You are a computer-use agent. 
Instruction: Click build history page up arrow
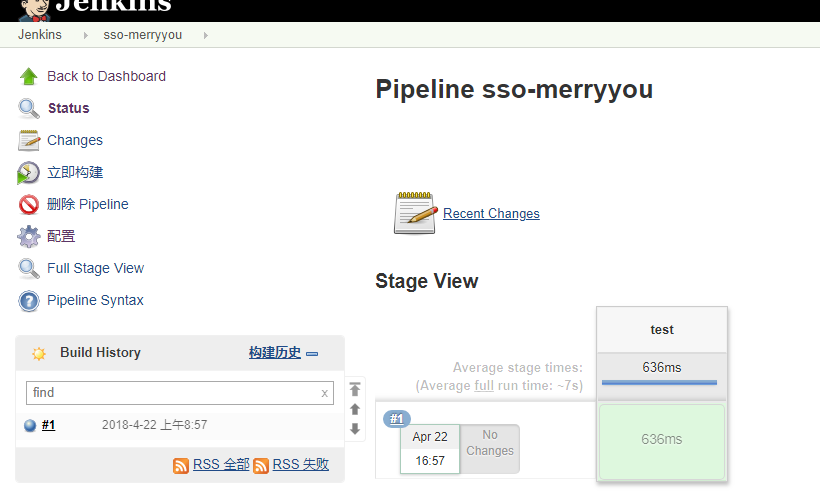[355, 409]
